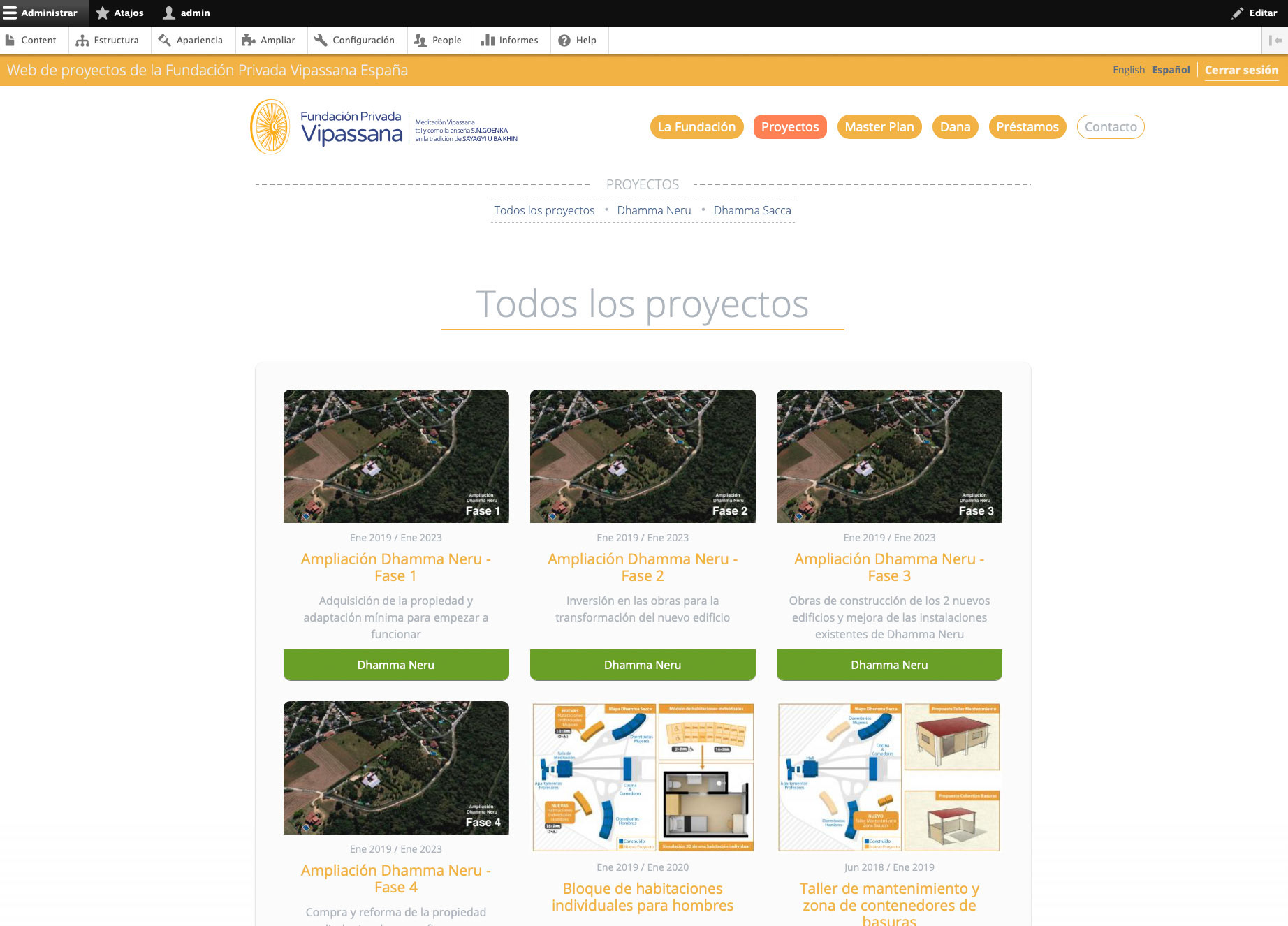Open the admin user menu
The width and height of the screenshot is (1288, 926).
click(186, 13)
